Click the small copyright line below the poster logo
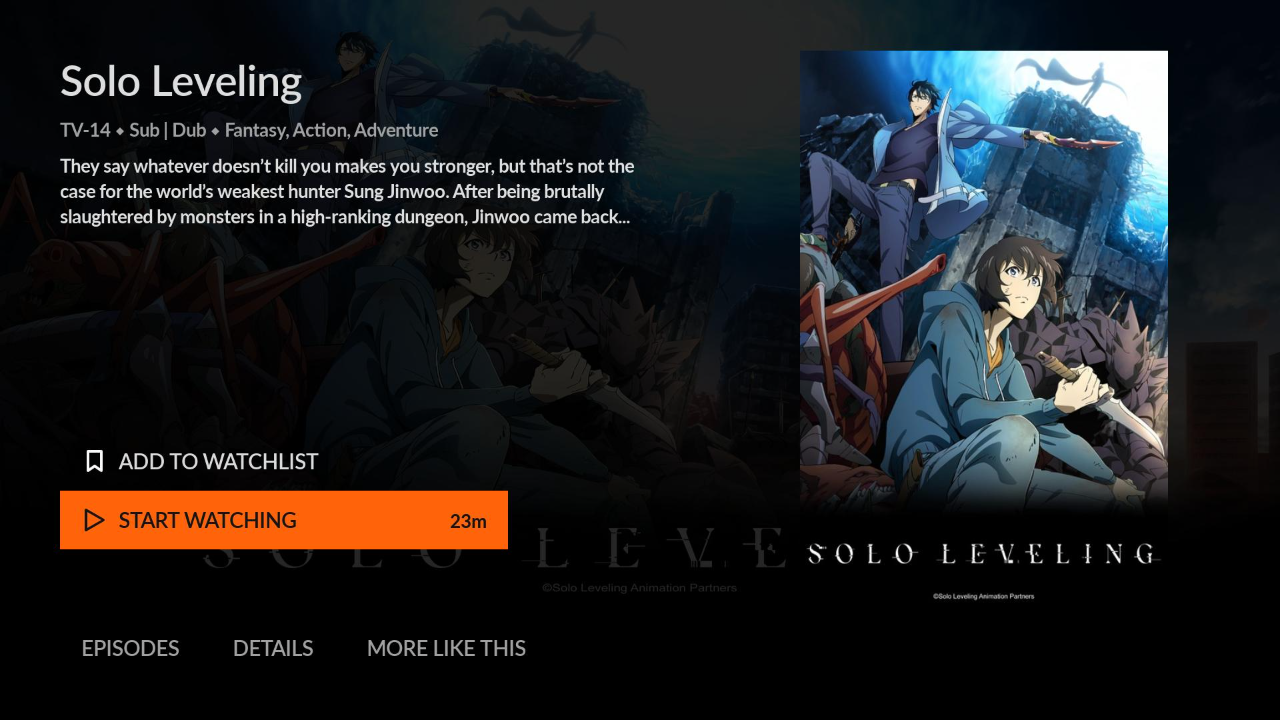Viewport: 1280px width, 720px height. tap(983, 596)
